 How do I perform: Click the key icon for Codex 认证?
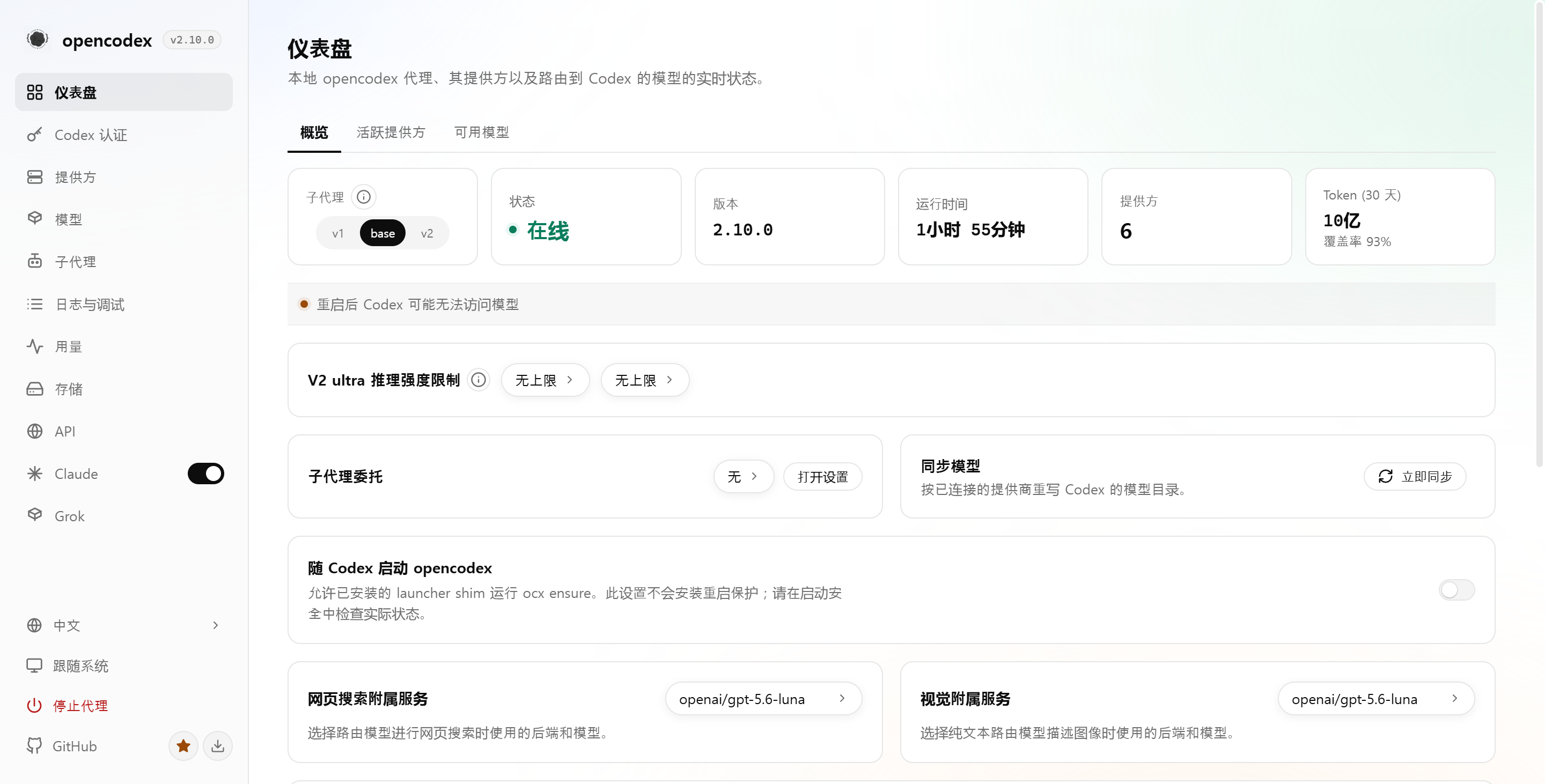[x=35, y=135]
